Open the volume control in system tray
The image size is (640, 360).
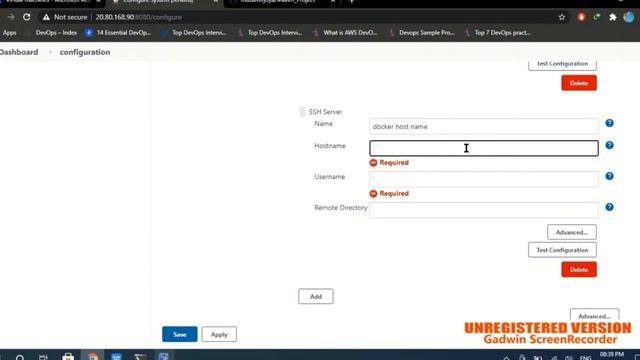(x=569, y=358)
